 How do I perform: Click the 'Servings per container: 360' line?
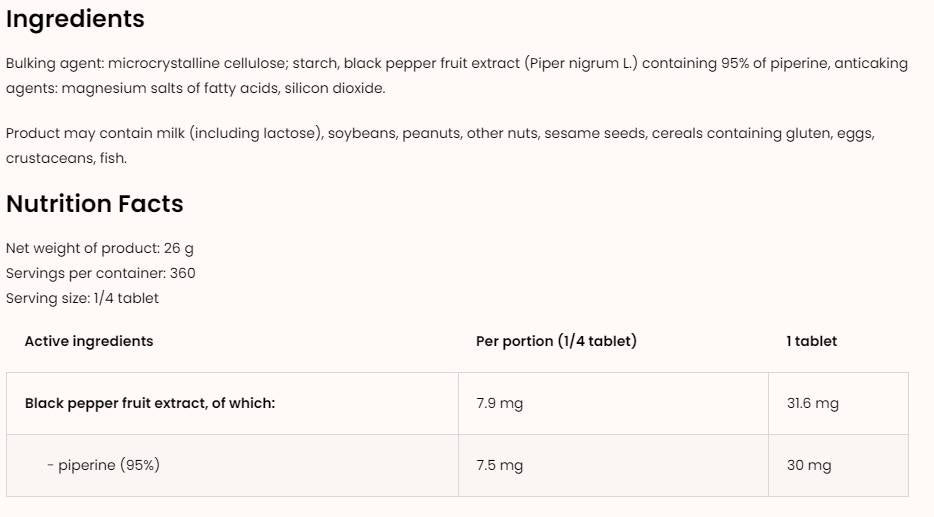click(x=101, y=273)
